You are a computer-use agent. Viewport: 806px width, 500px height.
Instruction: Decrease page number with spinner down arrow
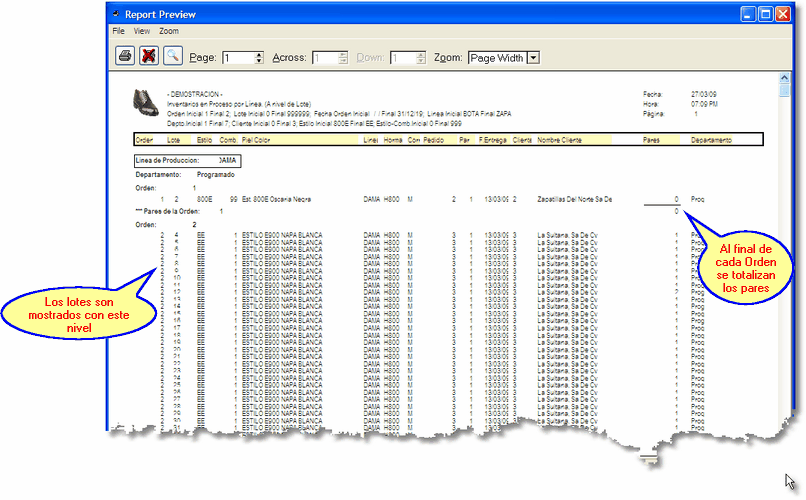click(259, 62)
